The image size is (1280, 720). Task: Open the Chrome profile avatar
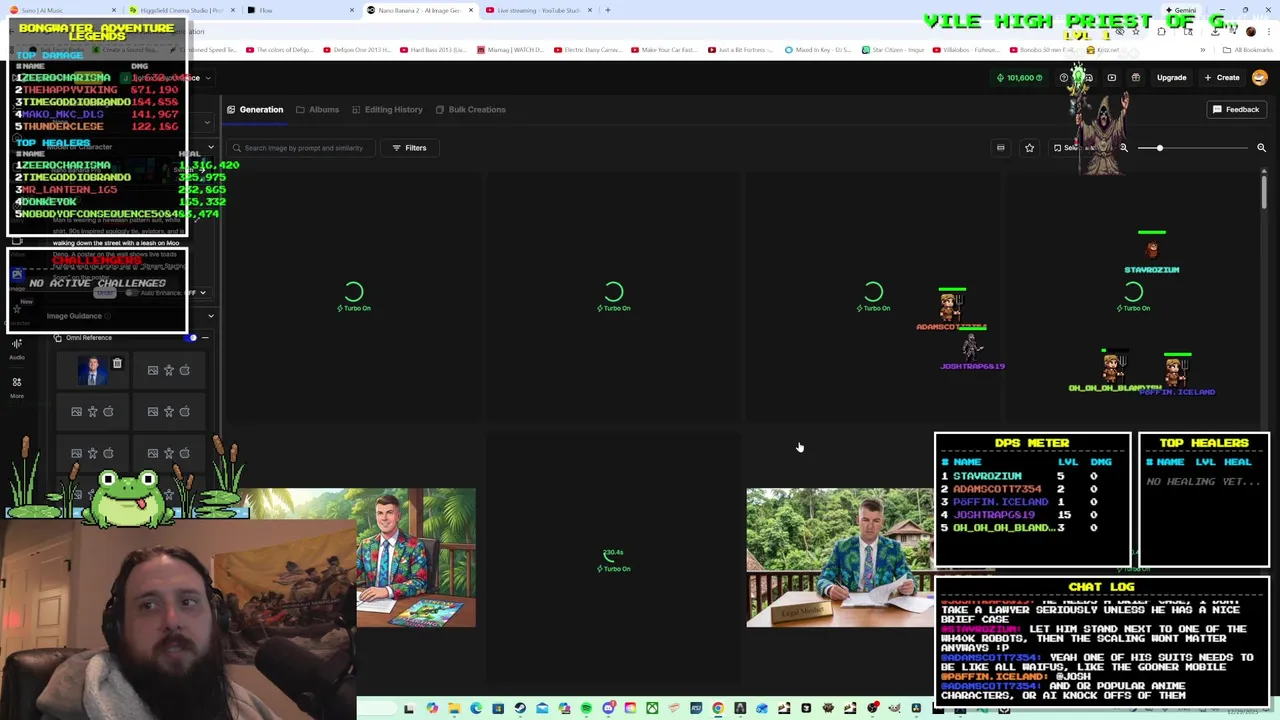point(1250,31)
